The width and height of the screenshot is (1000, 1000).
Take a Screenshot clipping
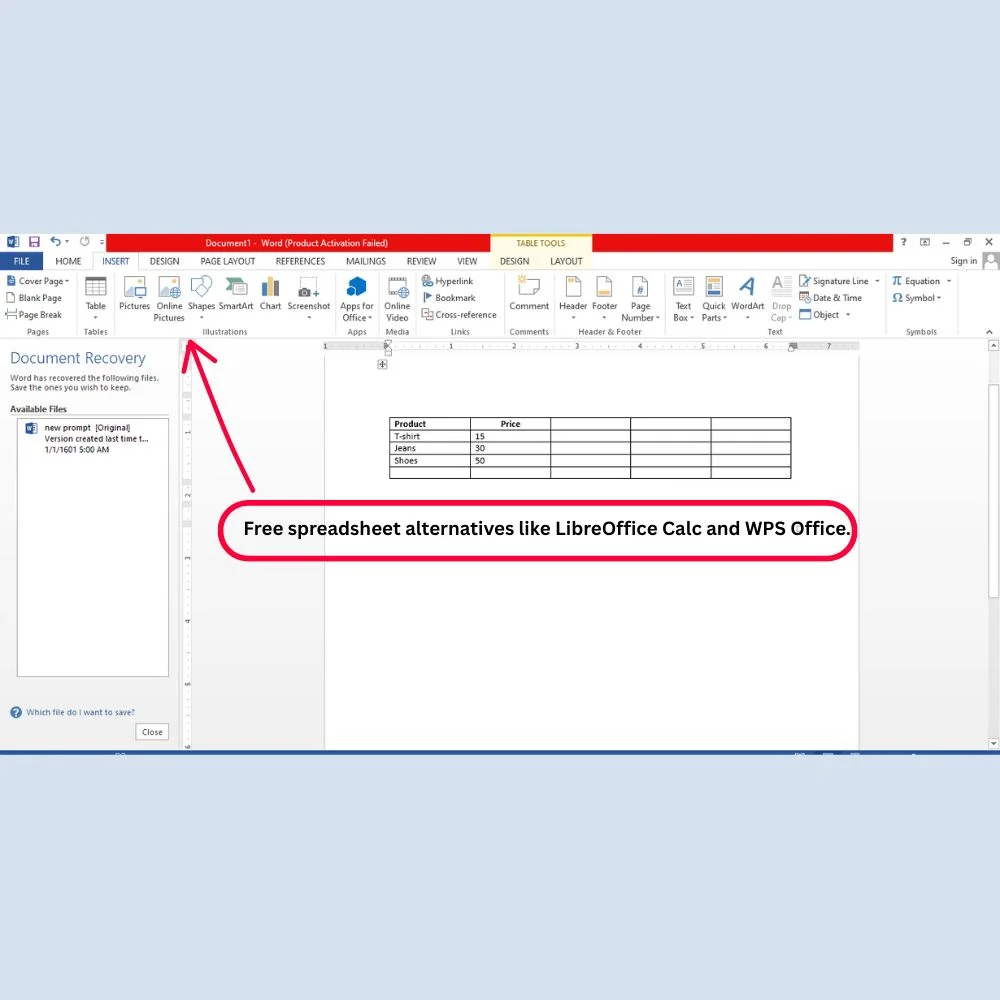coord(309,297)
